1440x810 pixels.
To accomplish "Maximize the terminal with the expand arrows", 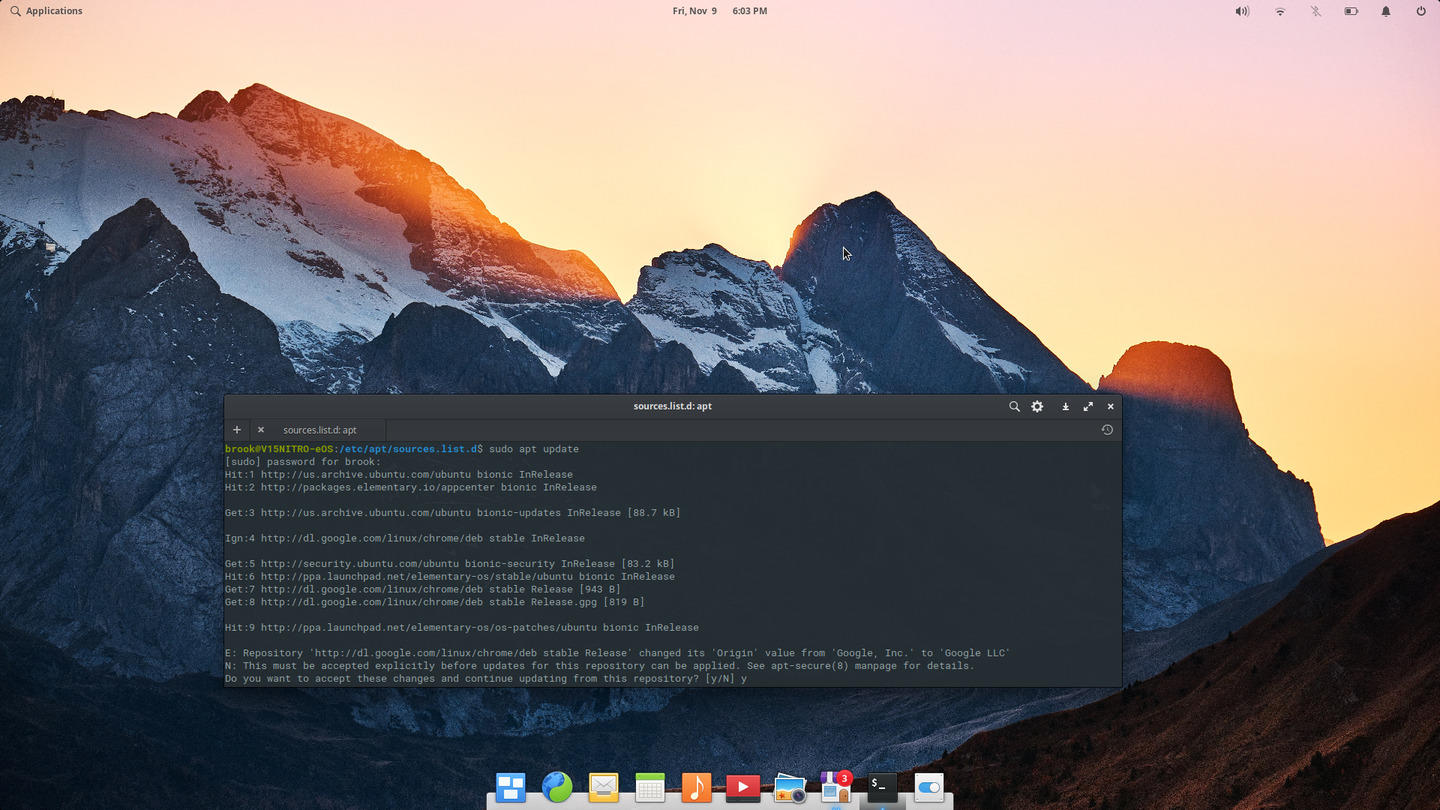I will (x=1088, y=406).
